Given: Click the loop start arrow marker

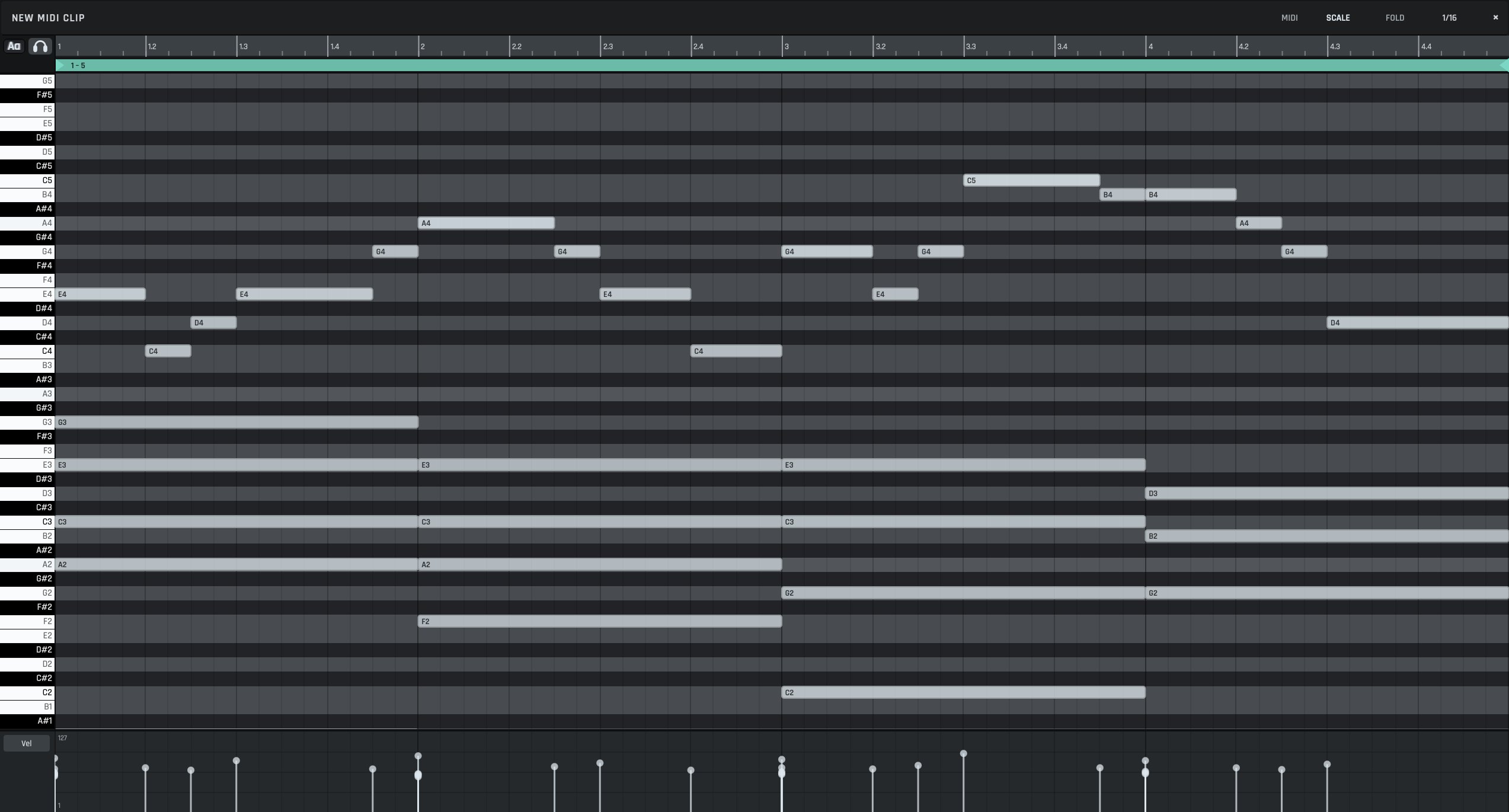Looking at the screenshot, I should 60,65.
